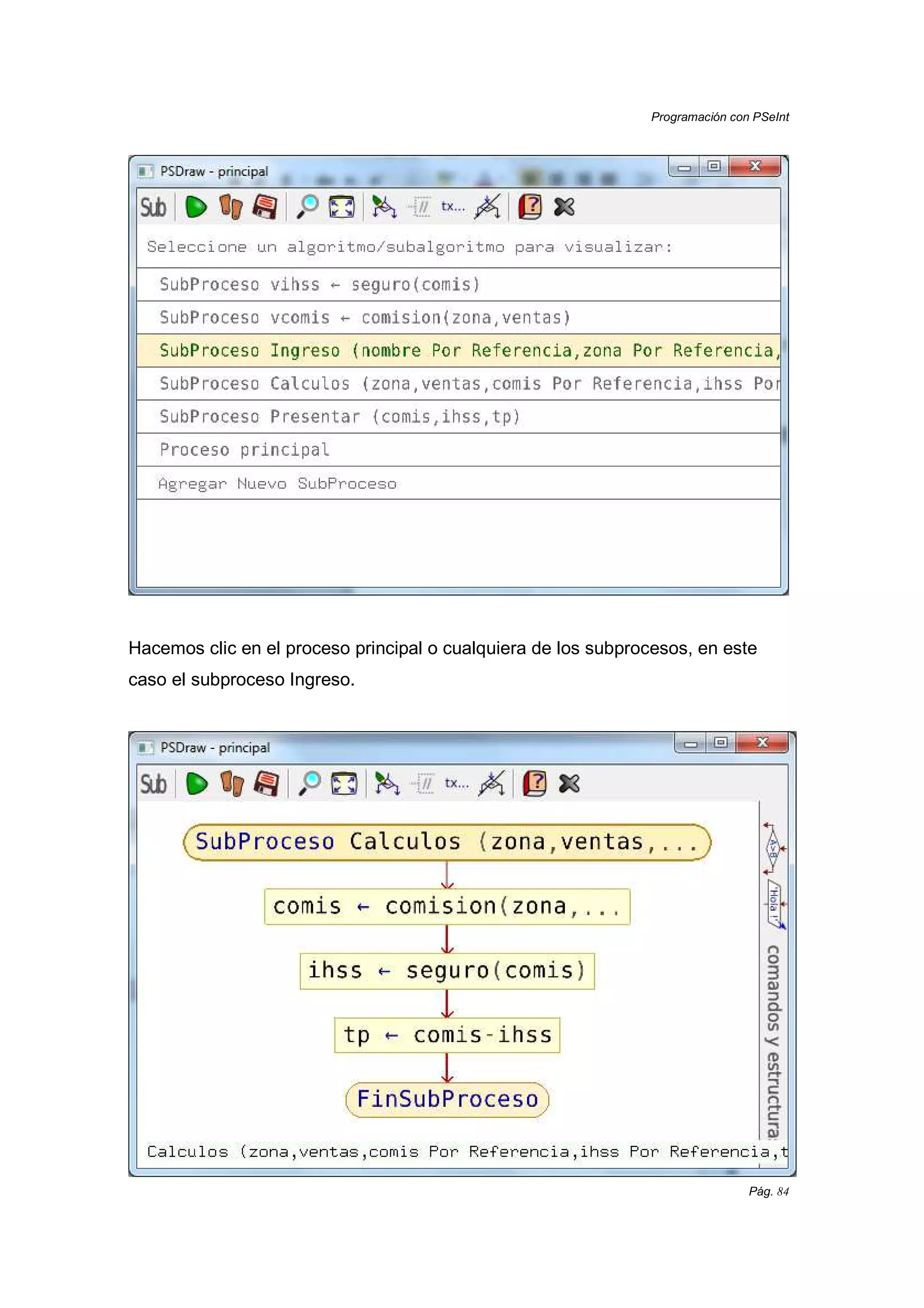Click footprints step icon in lower window
Image resolution: width=924 pixels, height=1308 pixels.
click(232, 784)
